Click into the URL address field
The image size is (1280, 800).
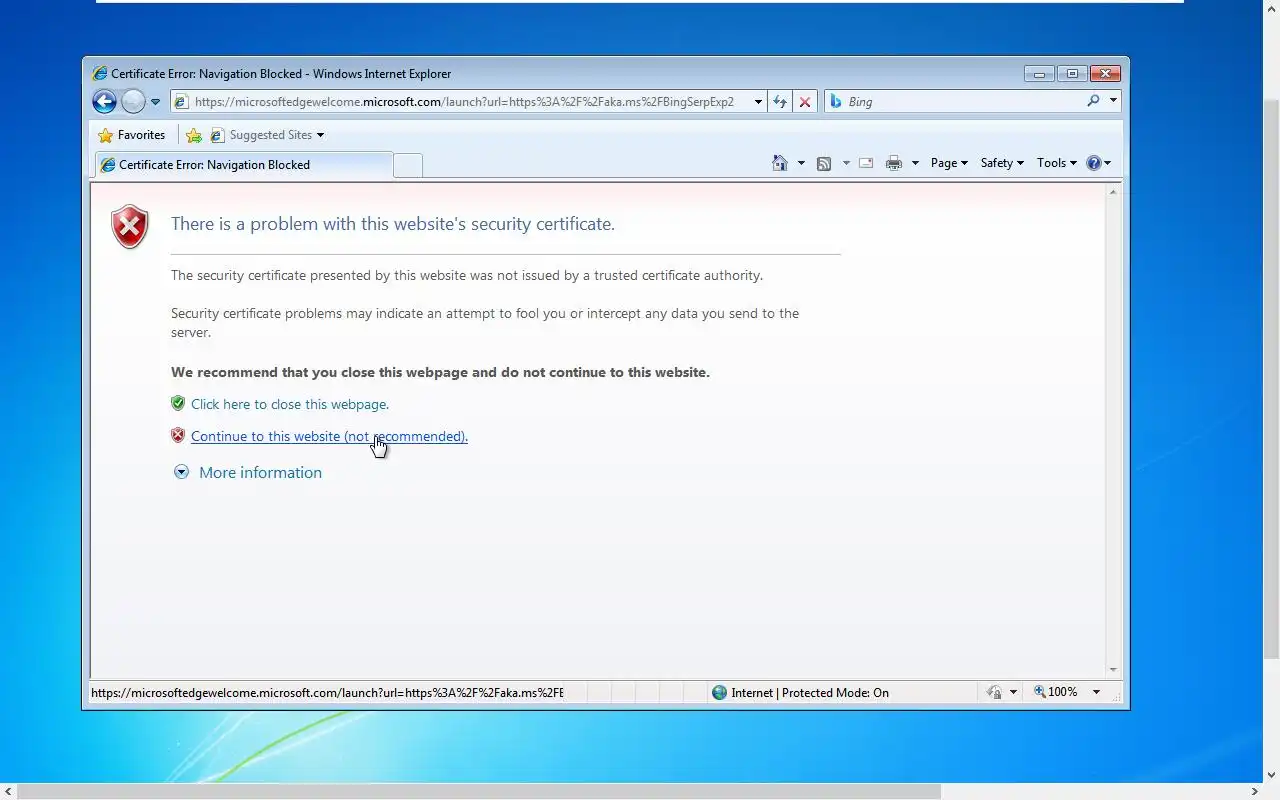[470, 101]
